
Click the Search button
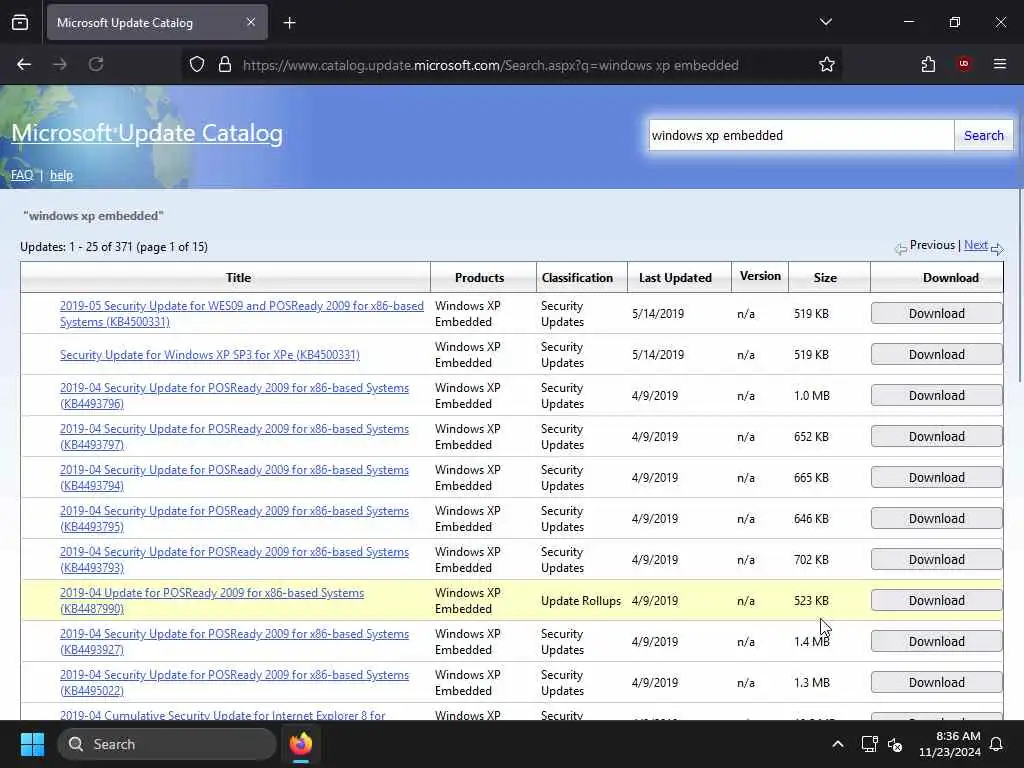pyautogui.click(x=984, y=135)
